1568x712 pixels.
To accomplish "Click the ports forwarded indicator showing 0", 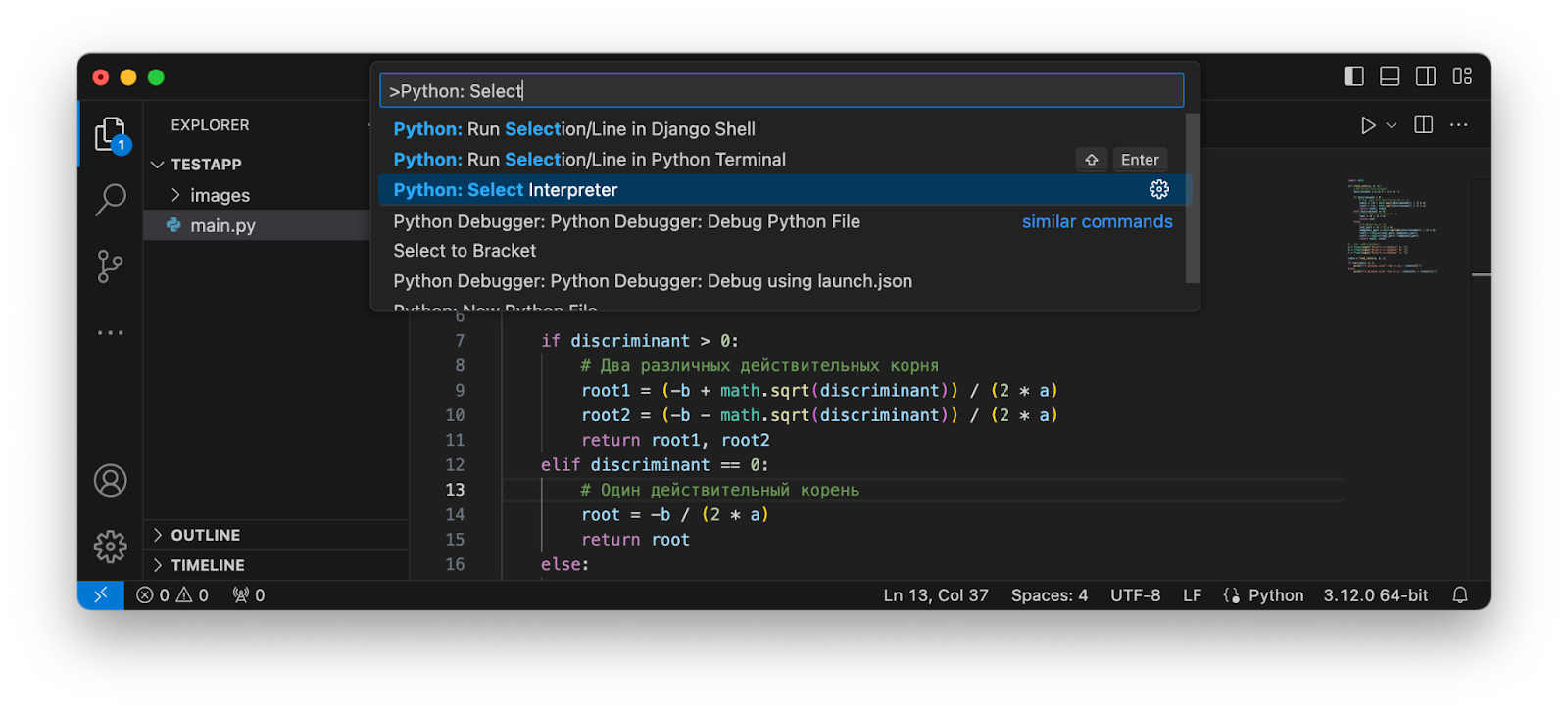I will pos(249,595).
